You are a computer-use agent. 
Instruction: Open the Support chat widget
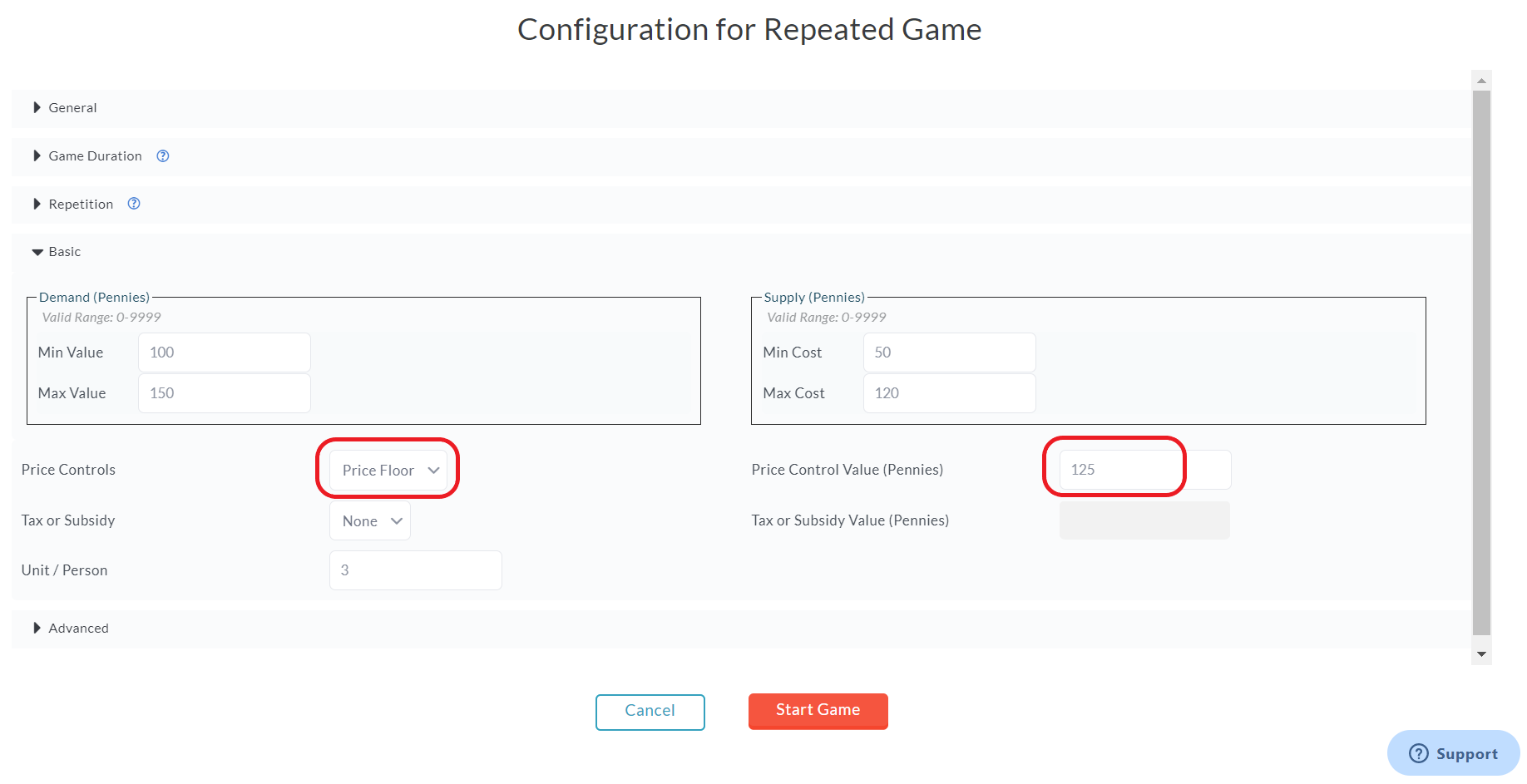coord(1453,753)
